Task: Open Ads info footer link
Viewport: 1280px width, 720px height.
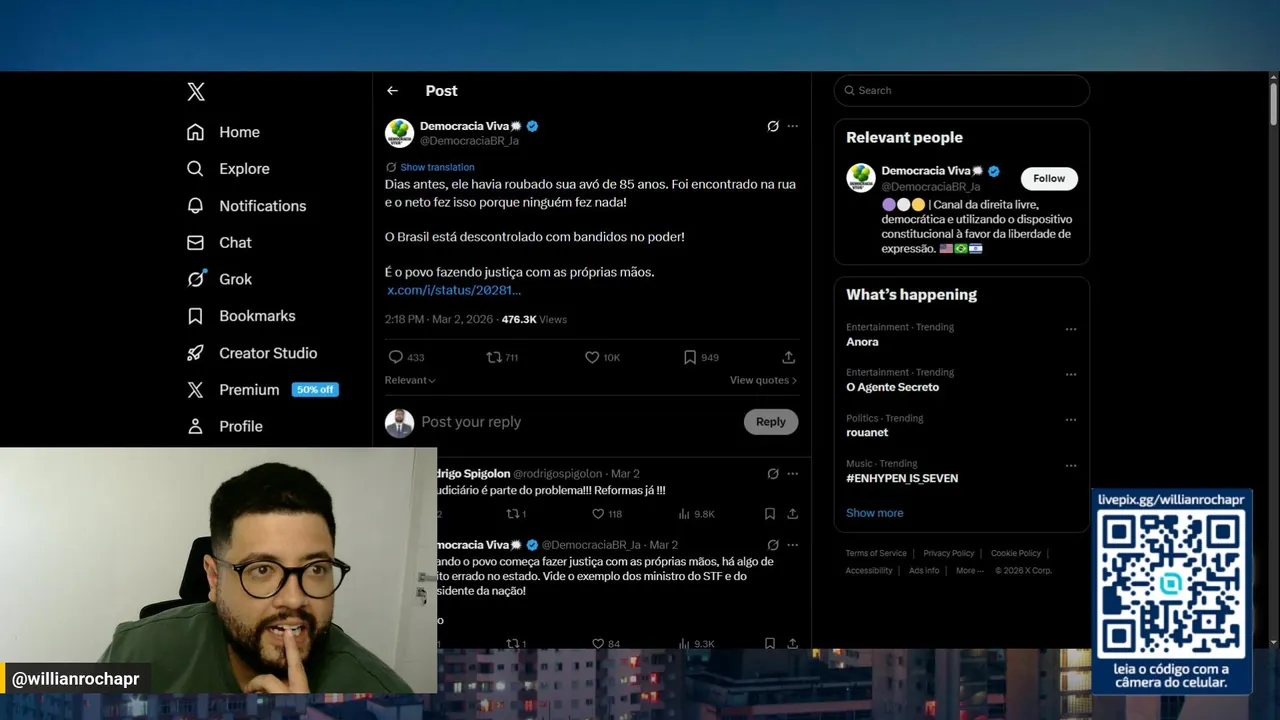Action: 924,571
